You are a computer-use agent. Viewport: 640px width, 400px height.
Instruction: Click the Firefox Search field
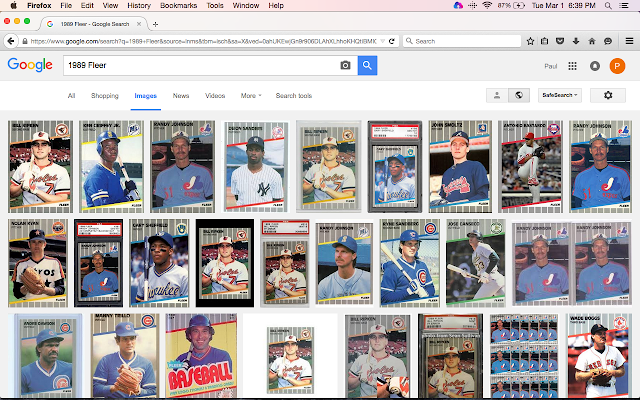tap(462, 41)
